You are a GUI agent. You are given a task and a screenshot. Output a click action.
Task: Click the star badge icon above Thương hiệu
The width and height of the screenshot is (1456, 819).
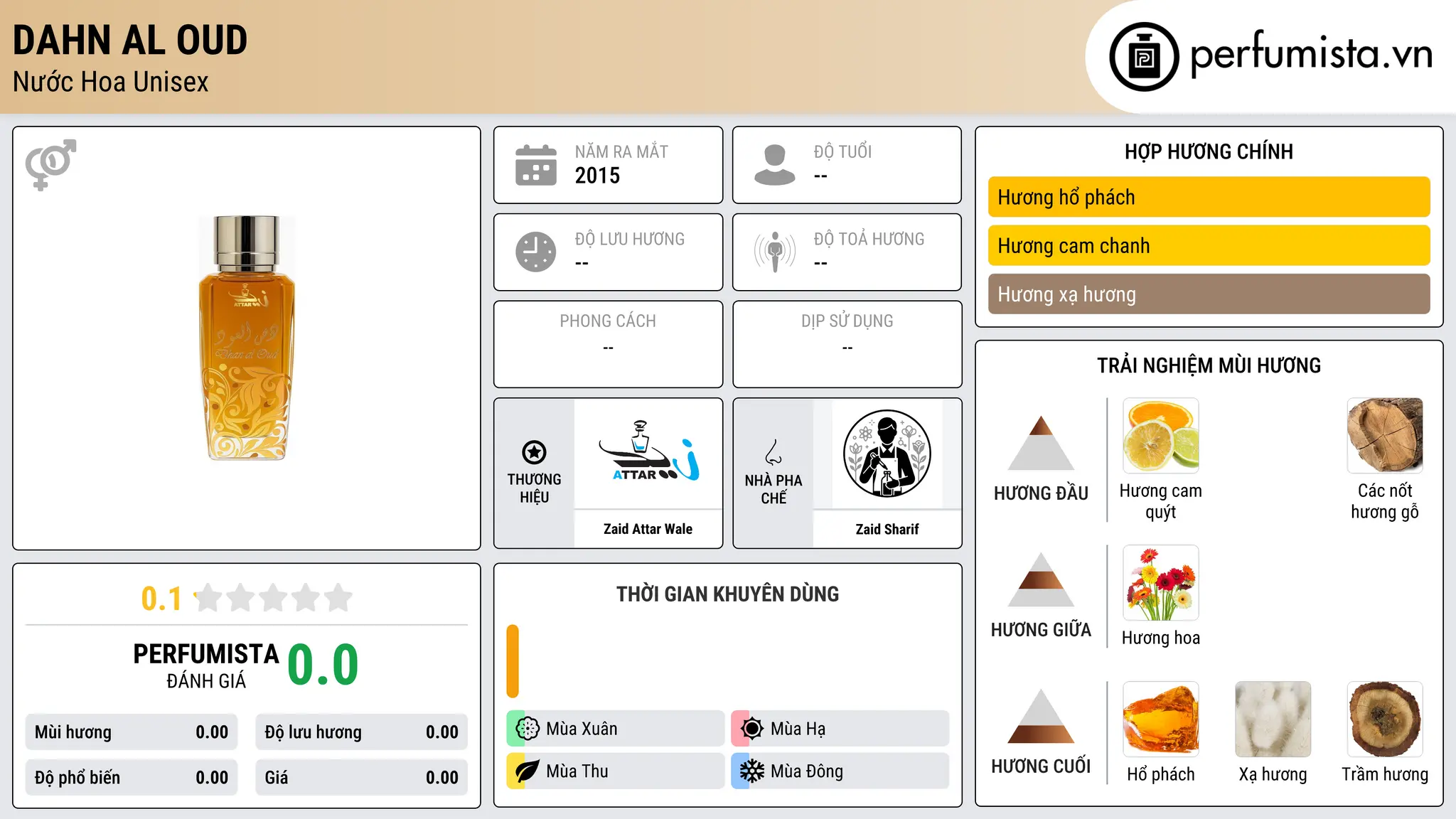[534, 452]
